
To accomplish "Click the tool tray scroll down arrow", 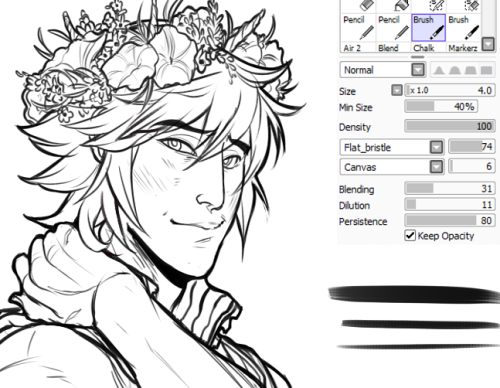I will (x=488, y=44).
